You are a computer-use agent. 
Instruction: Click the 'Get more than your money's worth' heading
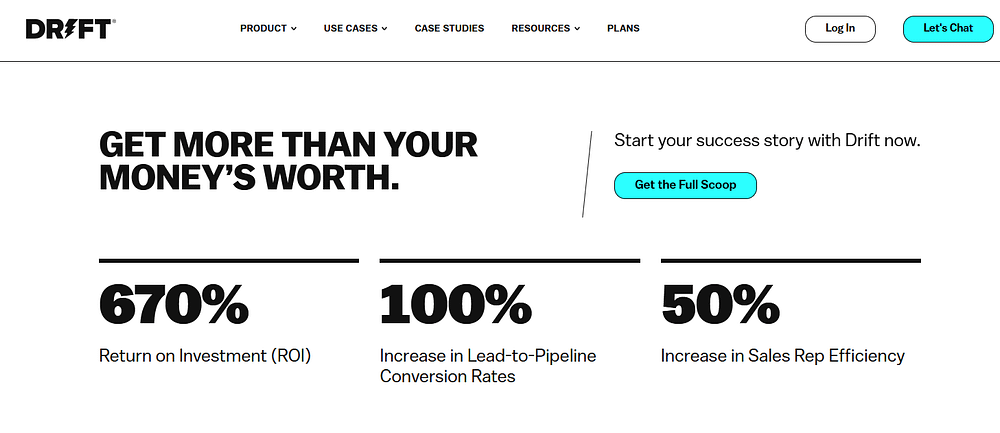tap(288, 160)
